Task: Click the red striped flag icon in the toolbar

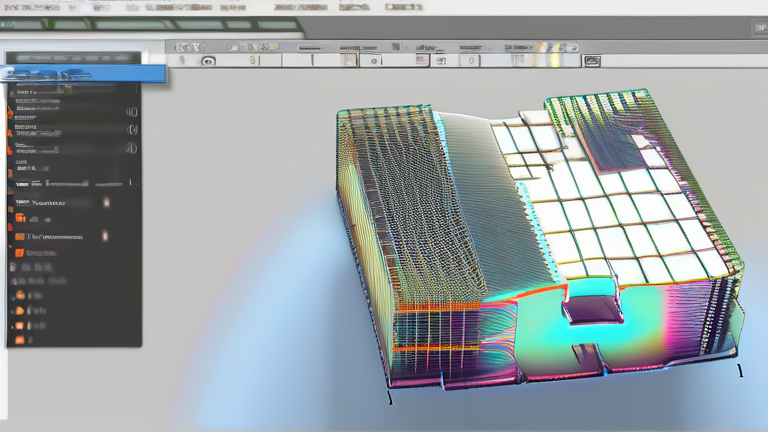Action: pos(421,60)
